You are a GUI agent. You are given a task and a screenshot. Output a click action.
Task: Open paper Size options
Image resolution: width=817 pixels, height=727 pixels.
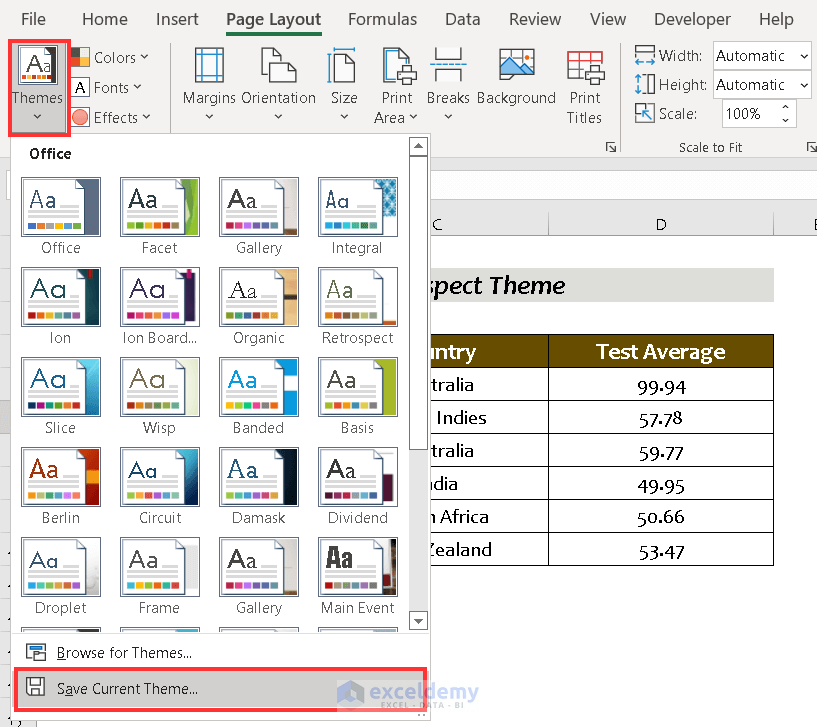344,85
